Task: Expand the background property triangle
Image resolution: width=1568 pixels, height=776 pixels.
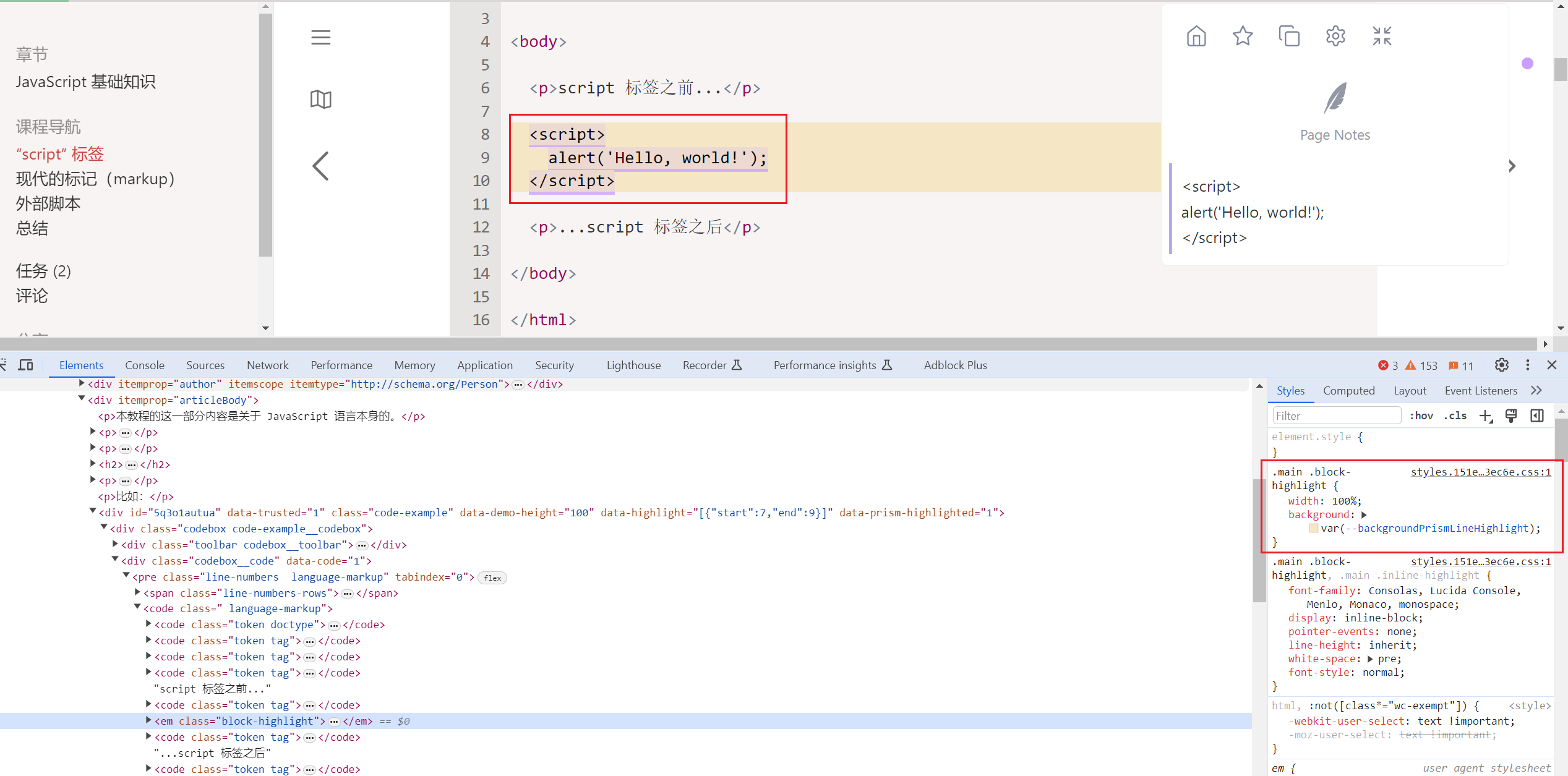Action: (x=1364, y=514)
